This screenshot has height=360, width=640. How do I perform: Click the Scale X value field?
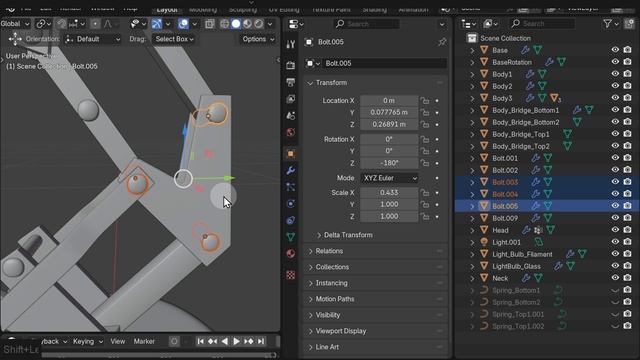(389, 193)
